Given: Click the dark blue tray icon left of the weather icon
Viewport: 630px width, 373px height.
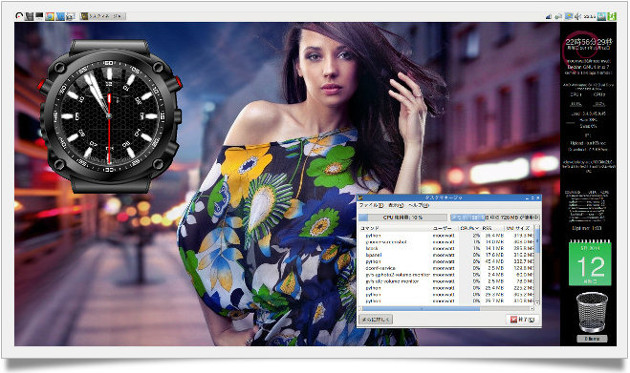Looking at the screenshot, I should (549, 16).
